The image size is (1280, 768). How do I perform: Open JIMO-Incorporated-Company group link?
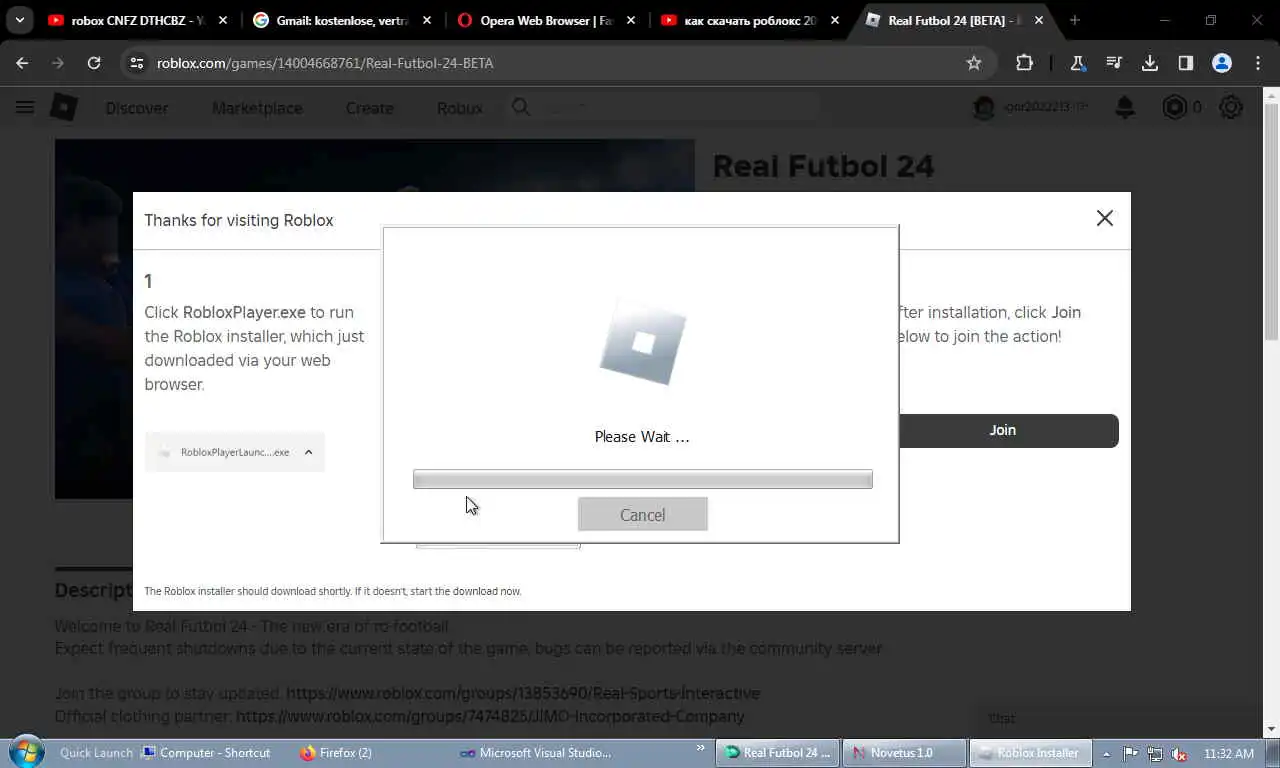(490, 716)
